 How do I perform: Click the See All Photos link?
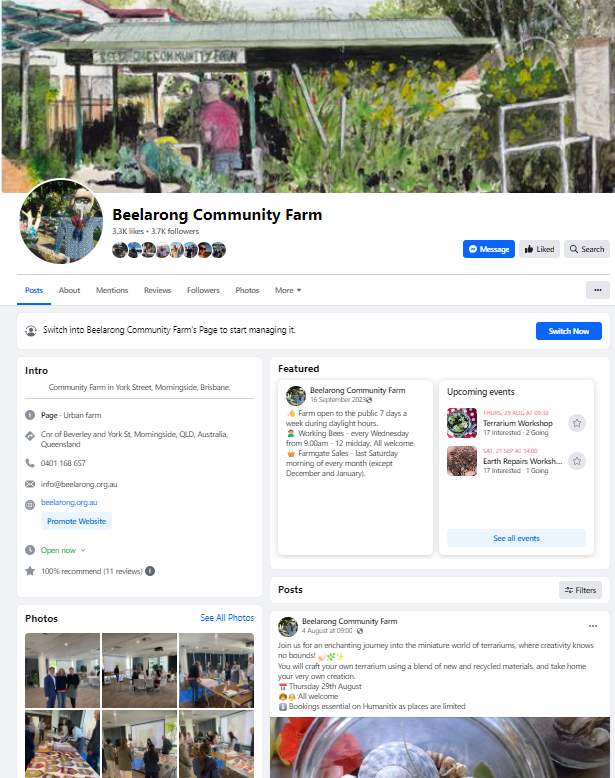227,618
